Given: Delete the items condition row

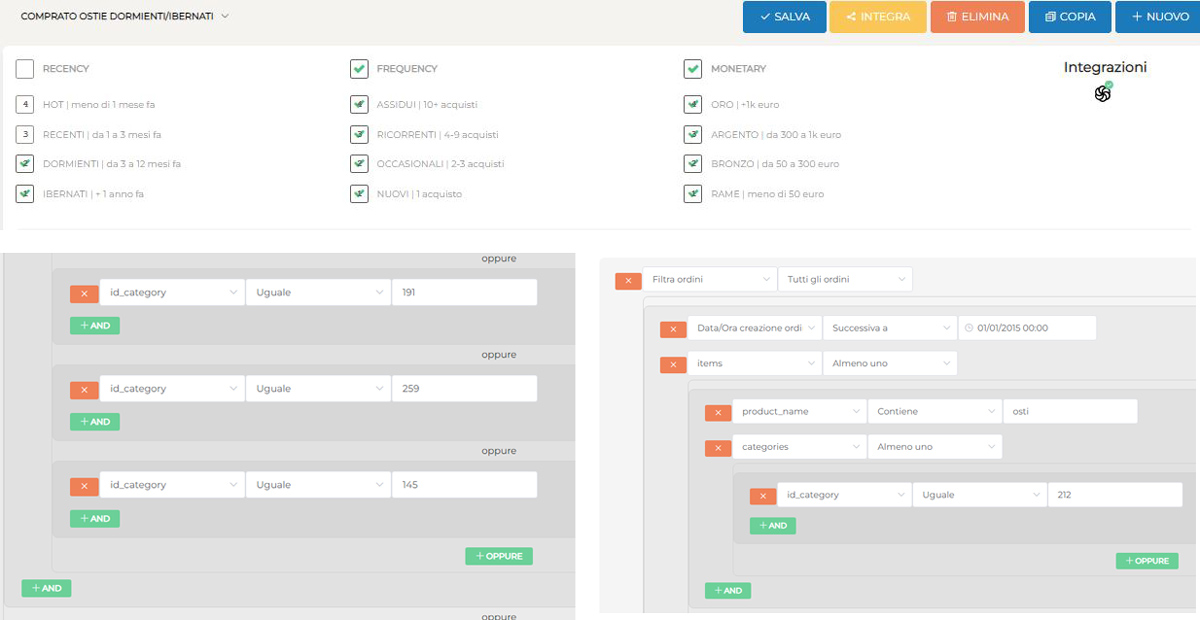Looking at the screenshot, I should (x=673, y=365).
